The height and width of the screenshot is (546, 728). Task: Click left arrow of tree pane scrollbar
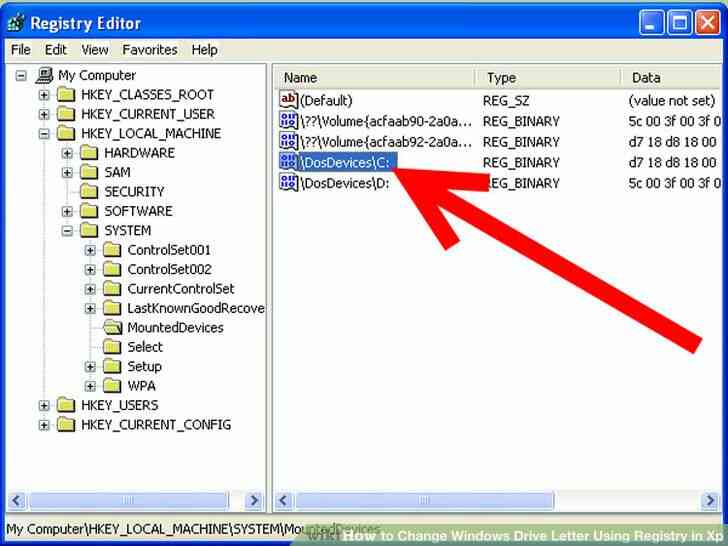(x=17, y=500)
